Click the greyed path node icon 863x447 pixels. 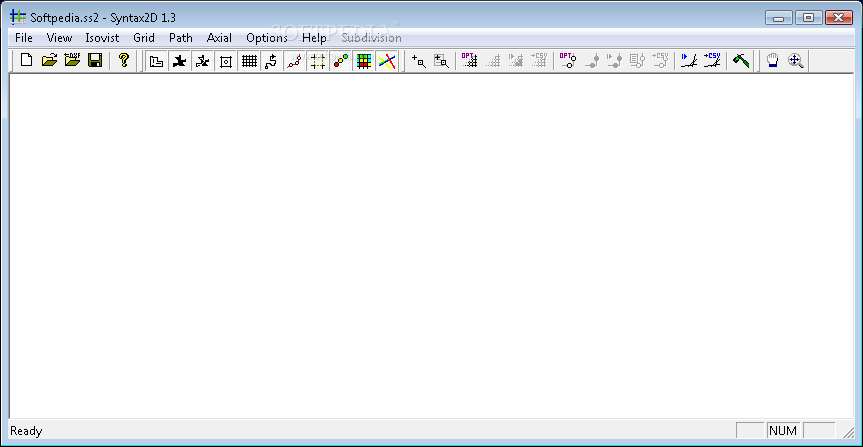click(x=591, y=60)
